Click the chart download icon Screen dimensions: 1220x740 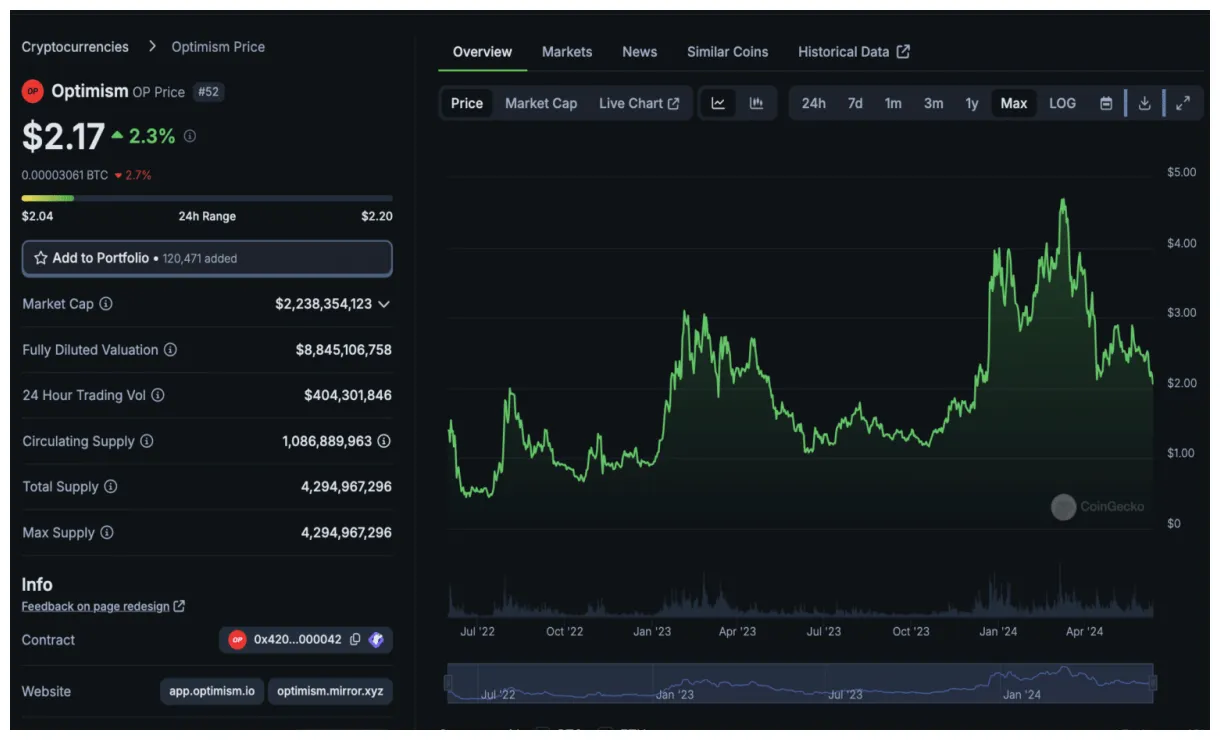[1144, 103]
